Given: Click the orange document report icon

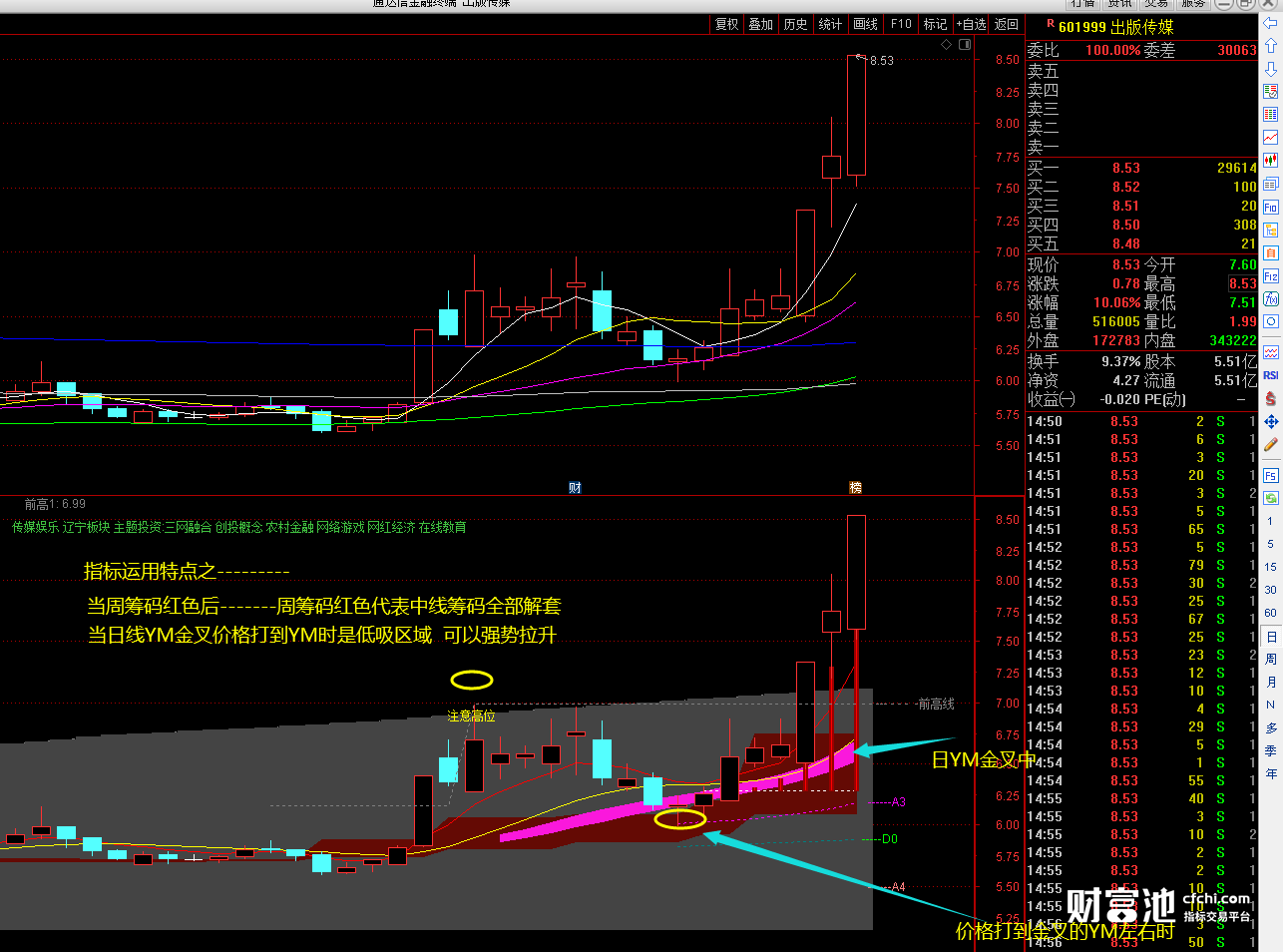Looking at the screenshot, I should [x=1271, y=252].
